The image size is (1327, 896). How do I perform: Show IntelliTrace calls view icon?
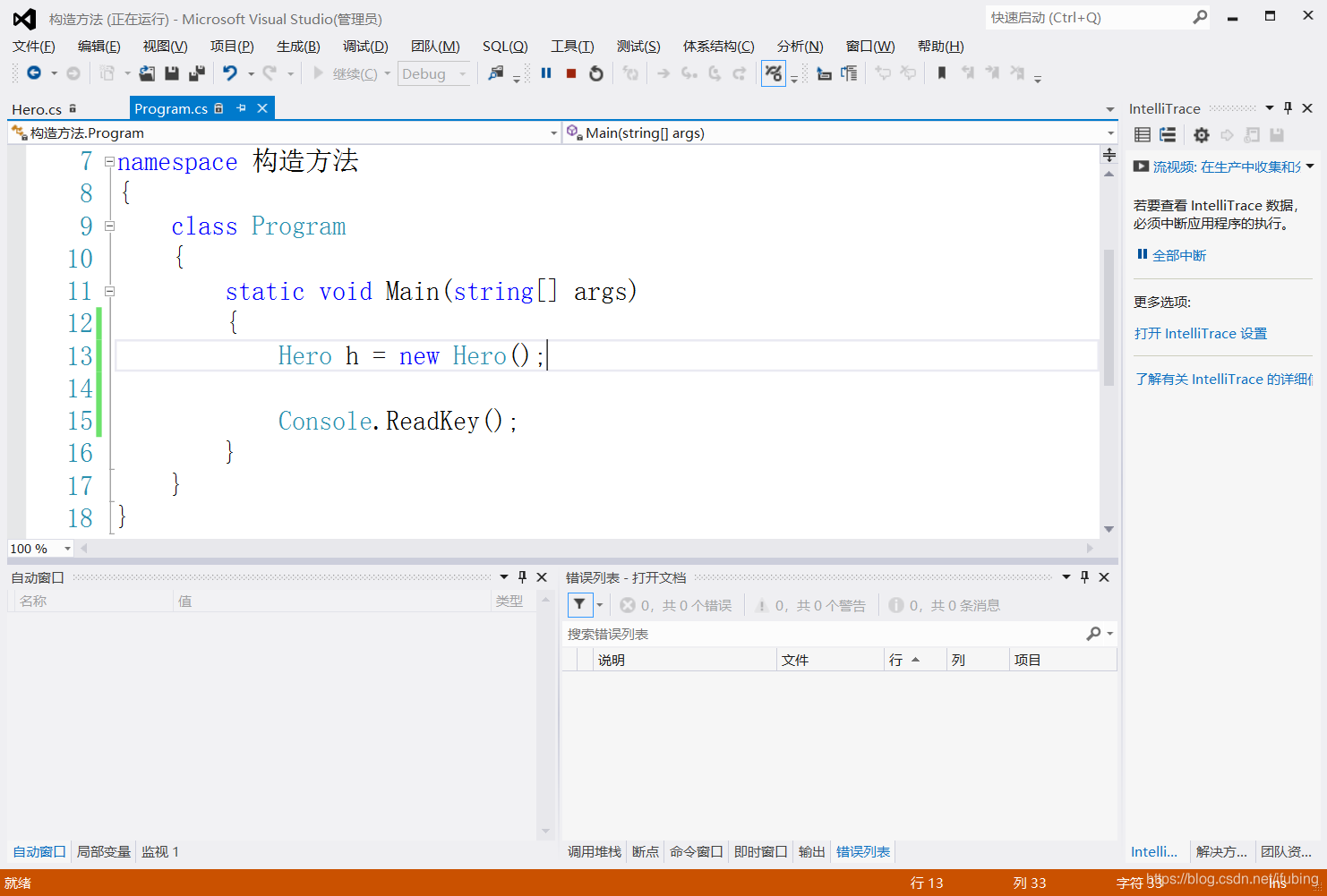click(1168, 135)
